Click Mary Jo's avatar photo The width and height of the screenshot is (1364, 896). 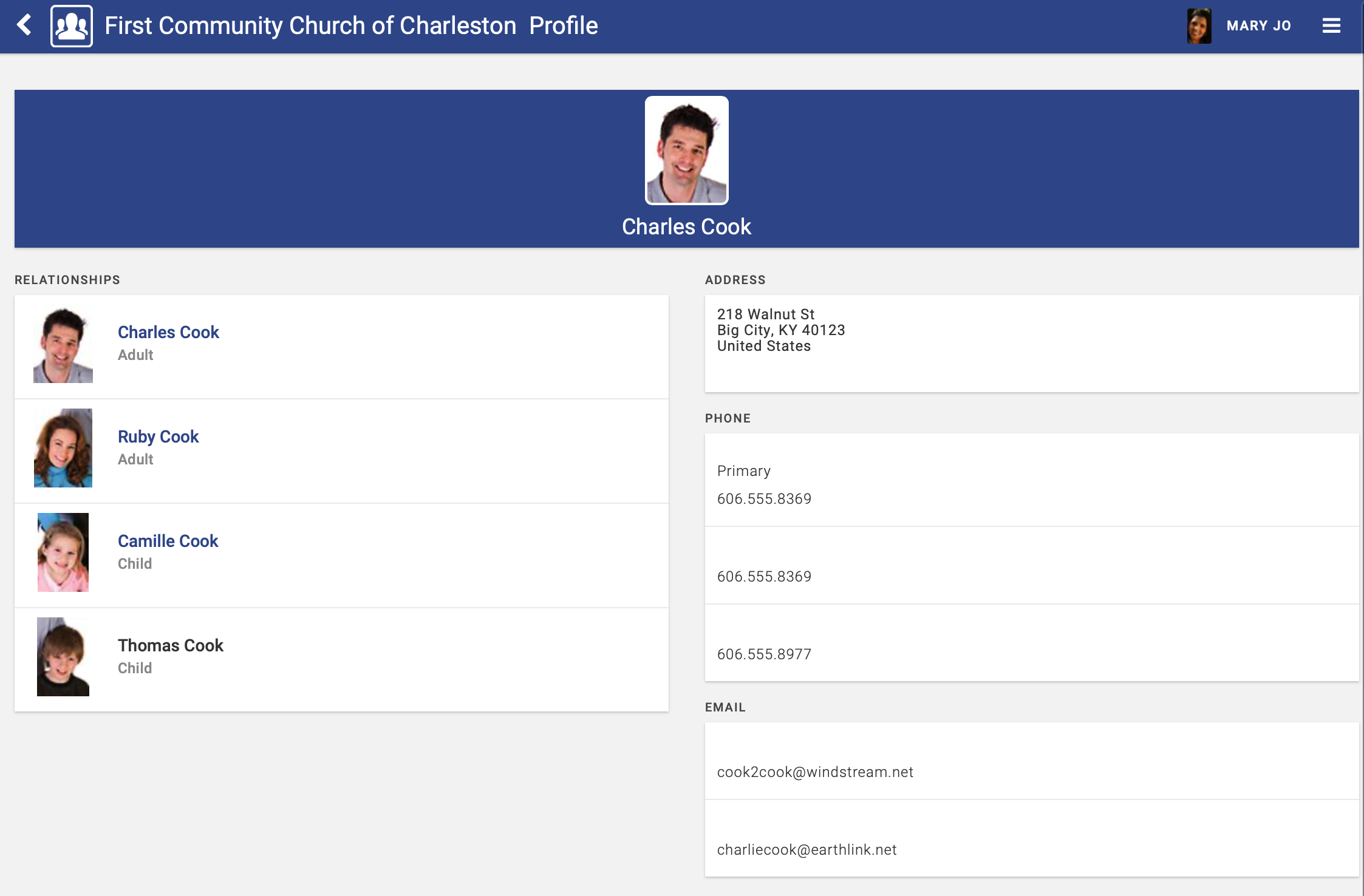[1199, 26]
